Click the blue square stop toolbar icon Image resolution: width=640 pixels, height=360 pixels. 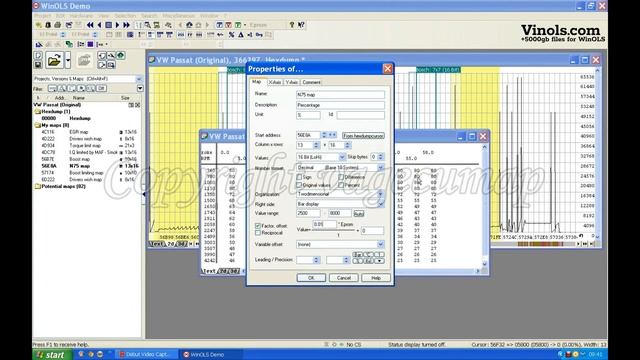[x=108, y=25]
